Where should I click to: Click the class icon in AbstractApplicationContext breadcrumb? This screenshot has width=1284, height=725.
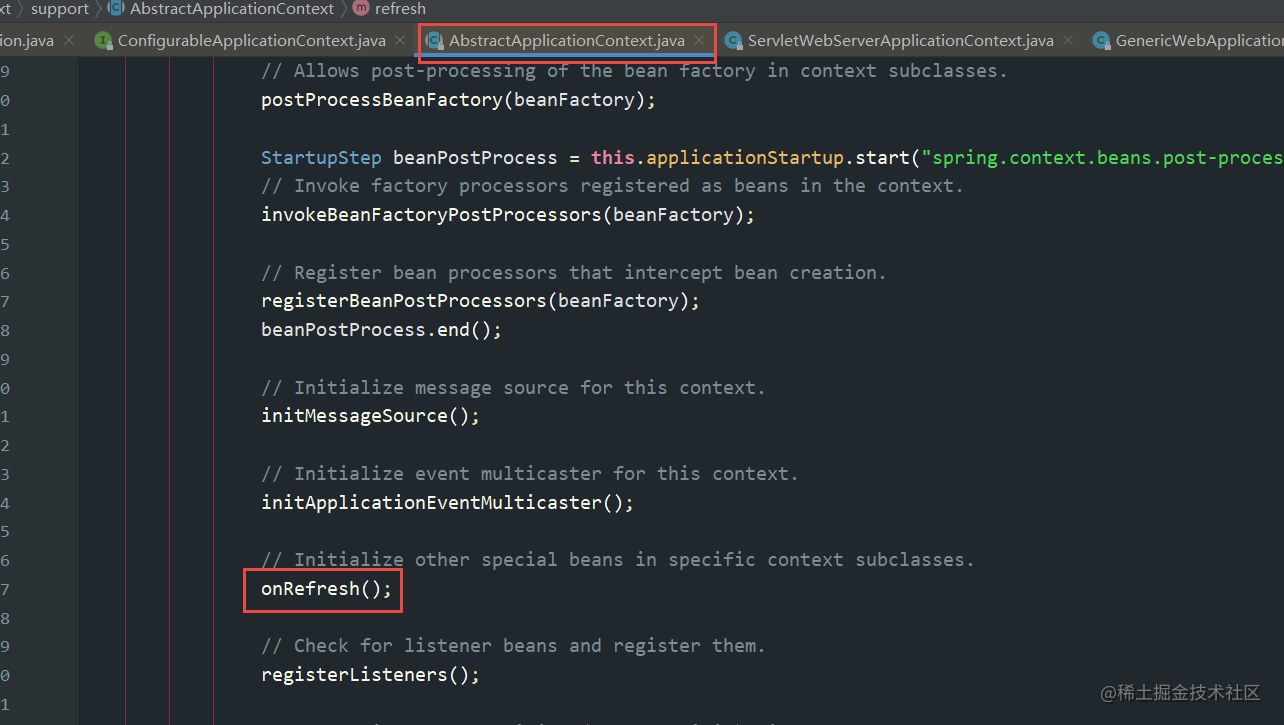116,9
